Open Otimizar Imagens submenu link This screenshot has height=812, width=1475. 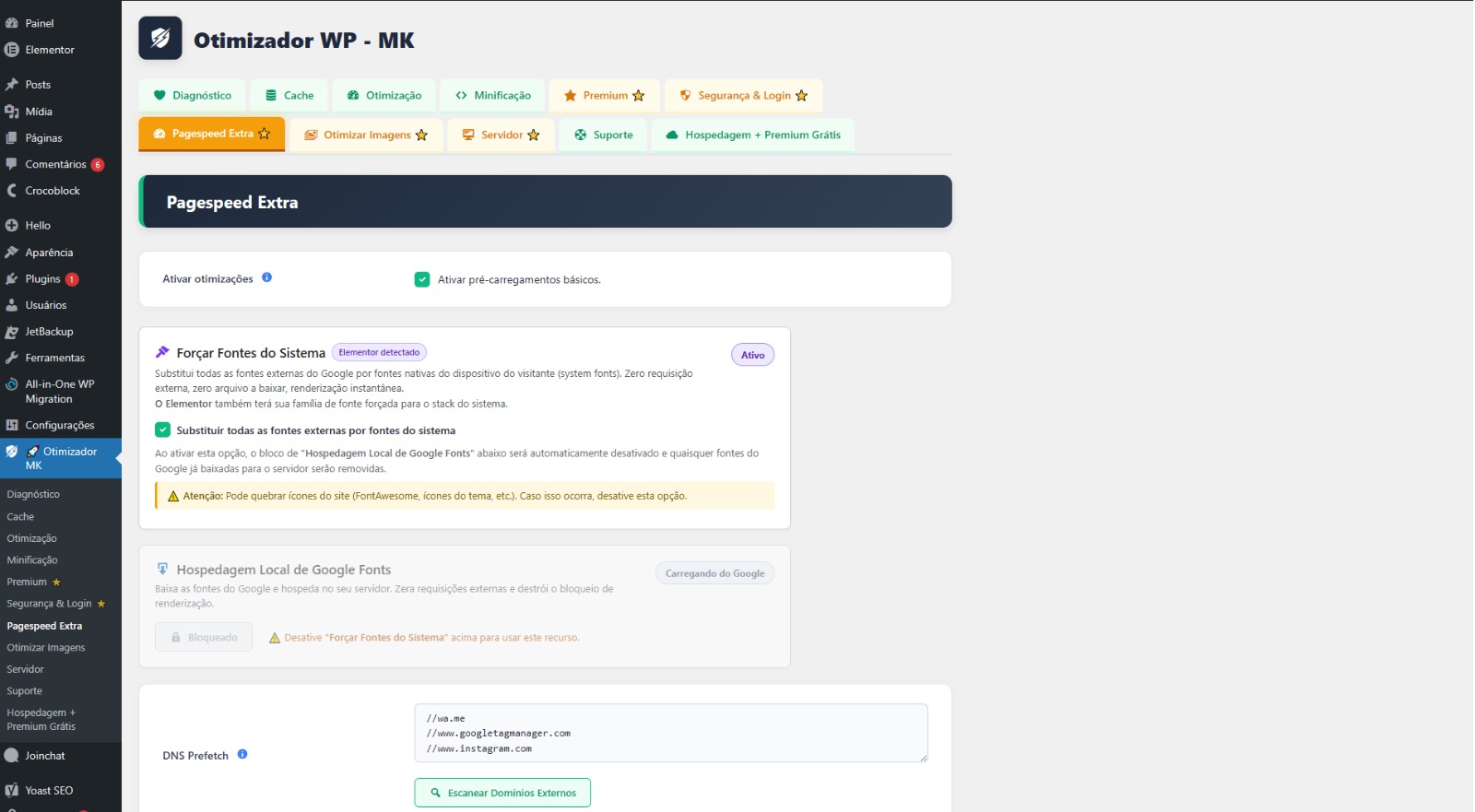tap(46, 648)
